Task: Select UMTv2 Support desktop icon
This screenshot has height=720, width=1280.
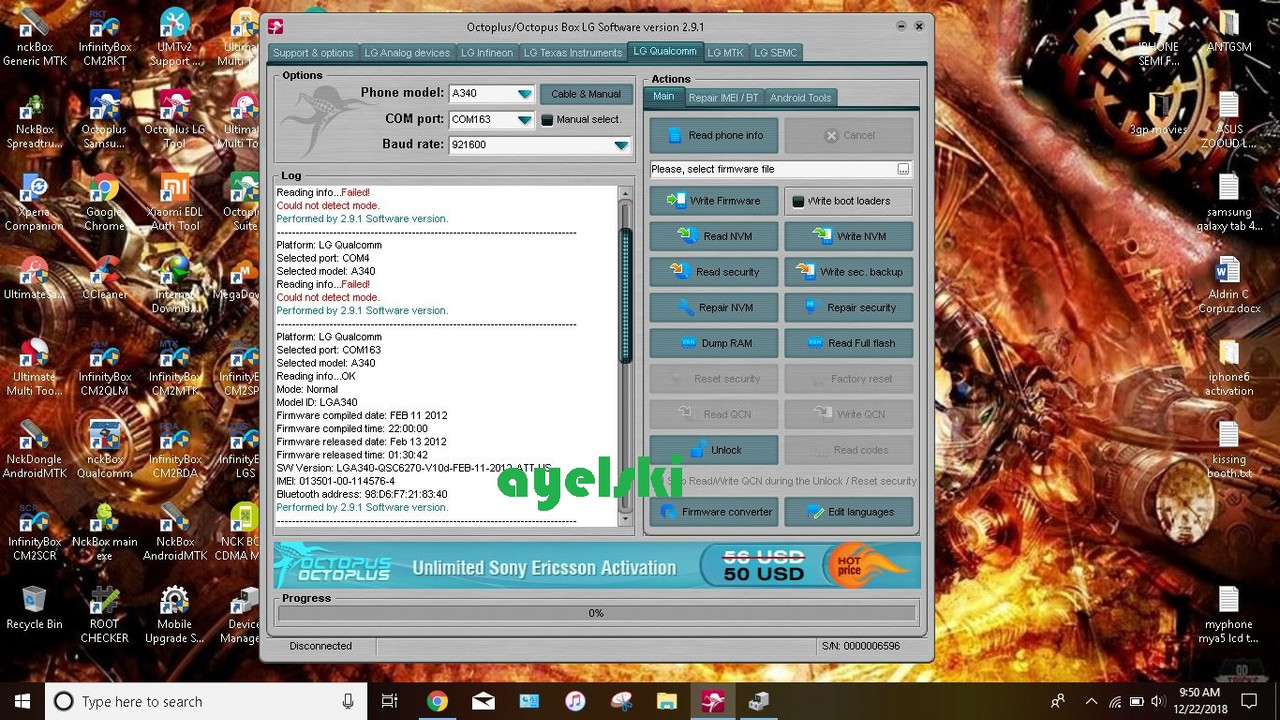Action: click(x=175, y=38)
